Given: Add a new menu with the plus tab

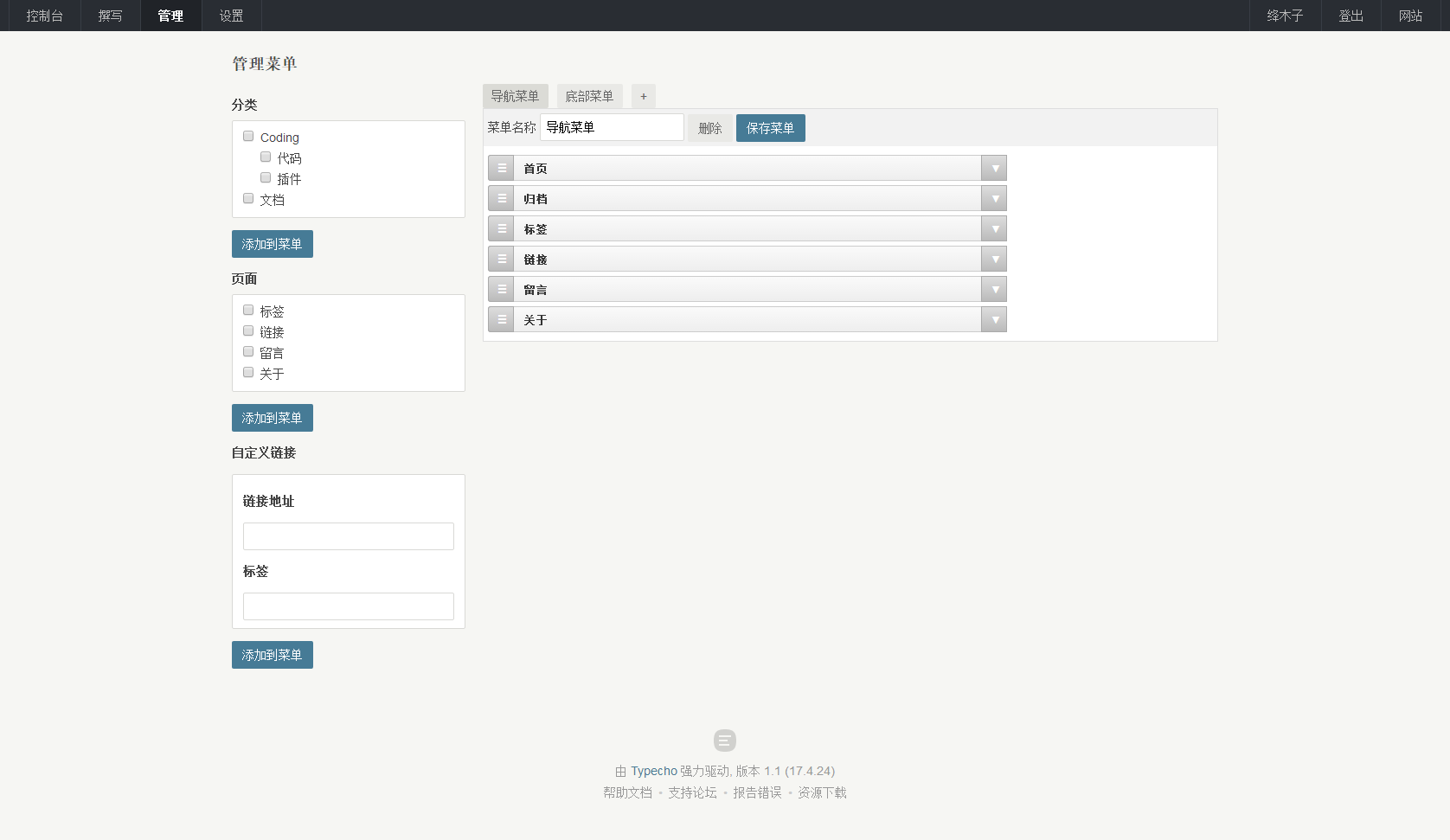Looking at the screenshot, I should [644, 96].
